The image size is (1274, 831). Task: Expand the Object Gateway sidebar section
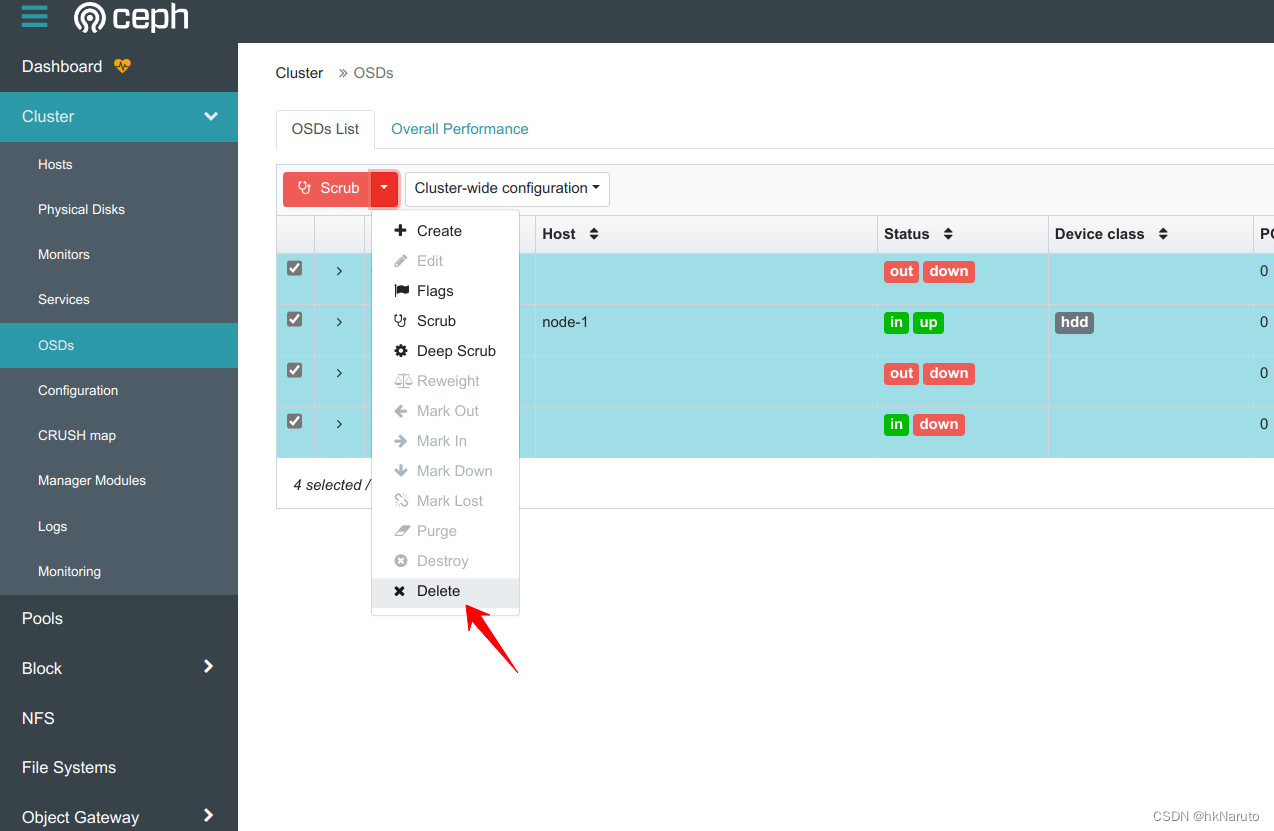(208, 815)
